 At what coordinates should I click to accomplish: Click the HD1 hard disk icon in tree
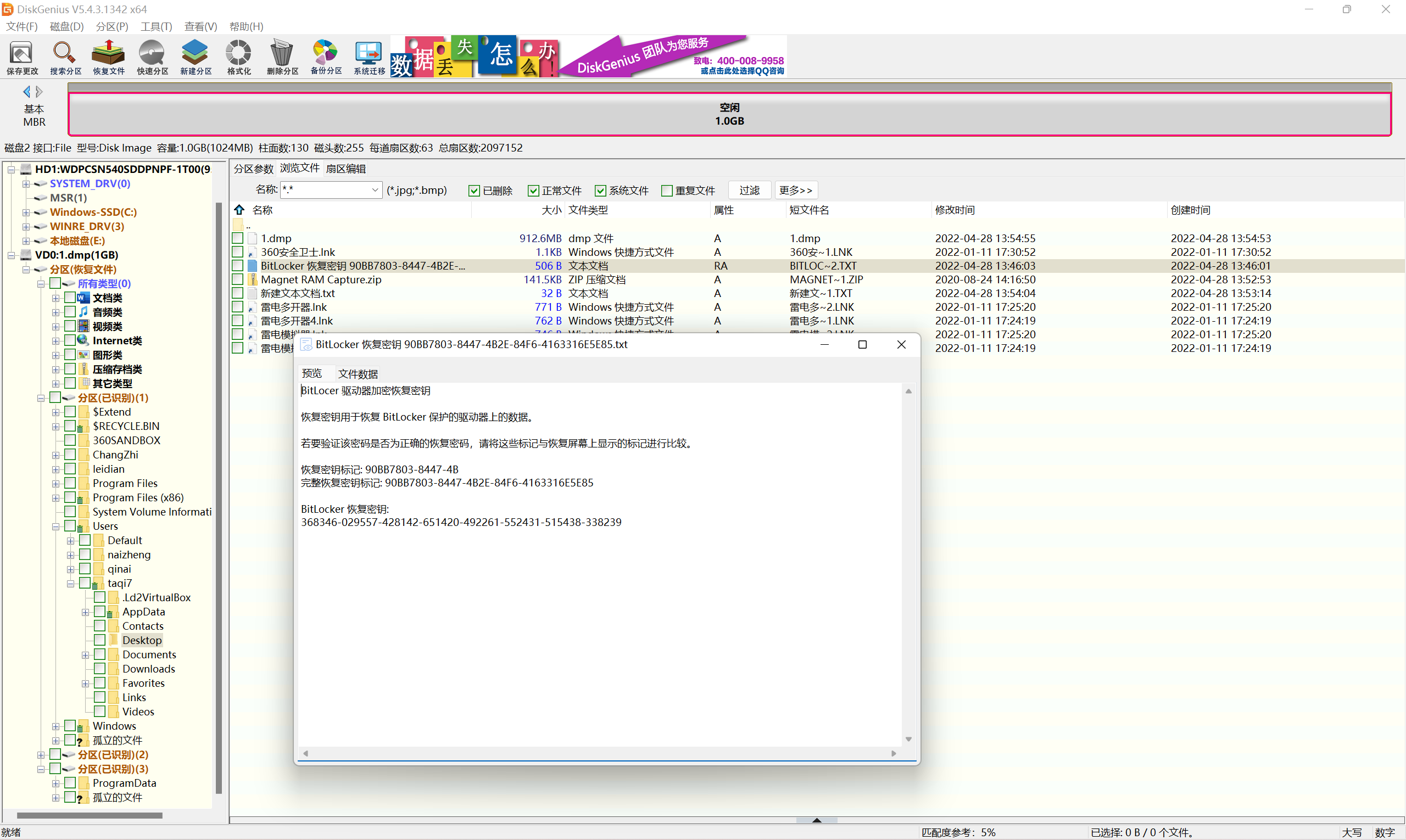26,169
